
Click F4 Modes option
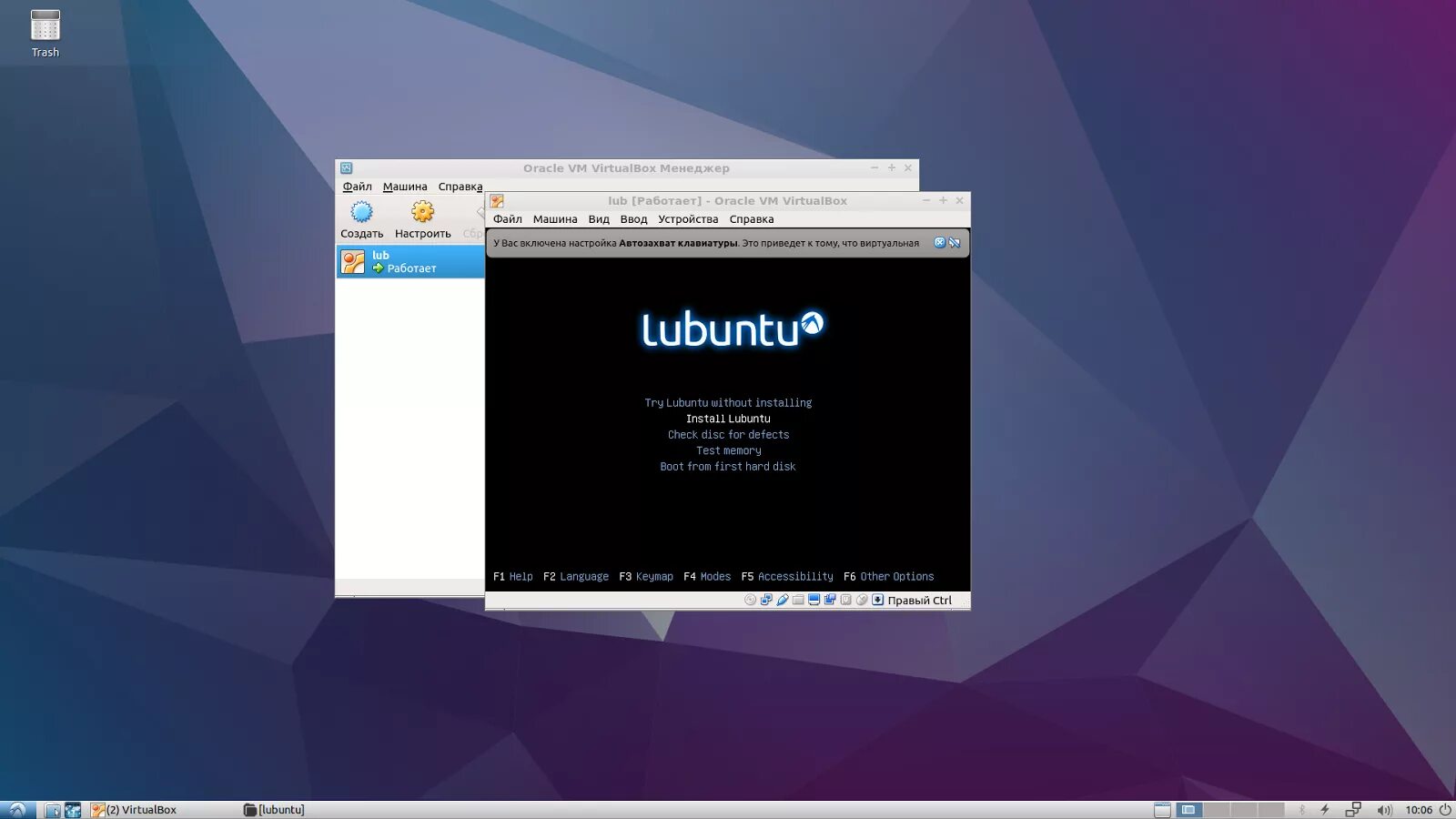(707, 576)
